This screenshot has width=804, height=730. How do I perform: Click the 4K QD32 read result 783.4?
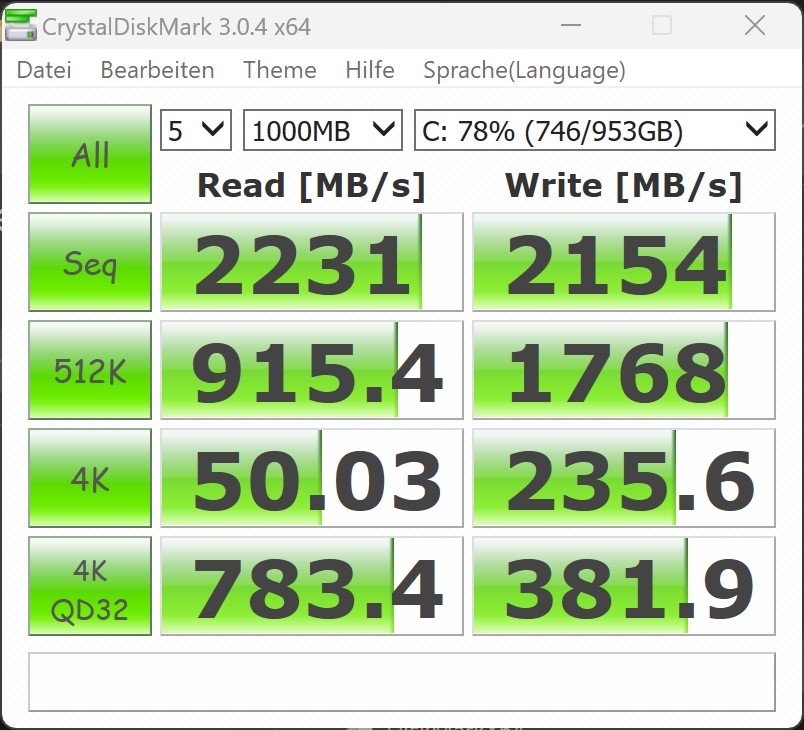[x=312, y=586]
